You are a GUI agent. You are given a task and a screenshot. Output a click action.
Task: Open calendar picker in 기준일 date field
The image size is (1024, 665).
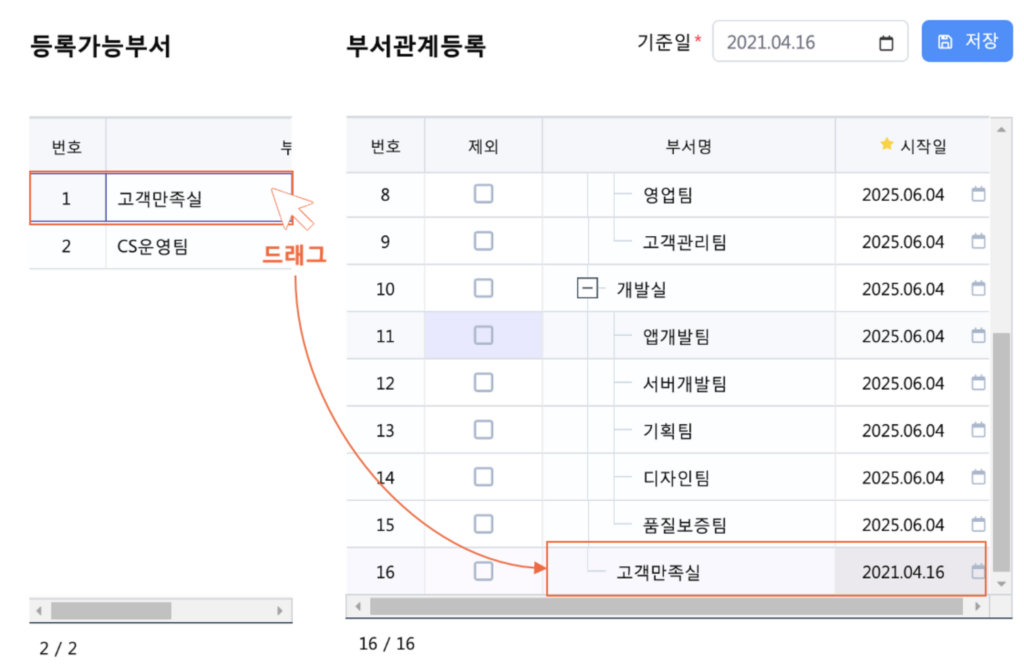tap(886, 43)
